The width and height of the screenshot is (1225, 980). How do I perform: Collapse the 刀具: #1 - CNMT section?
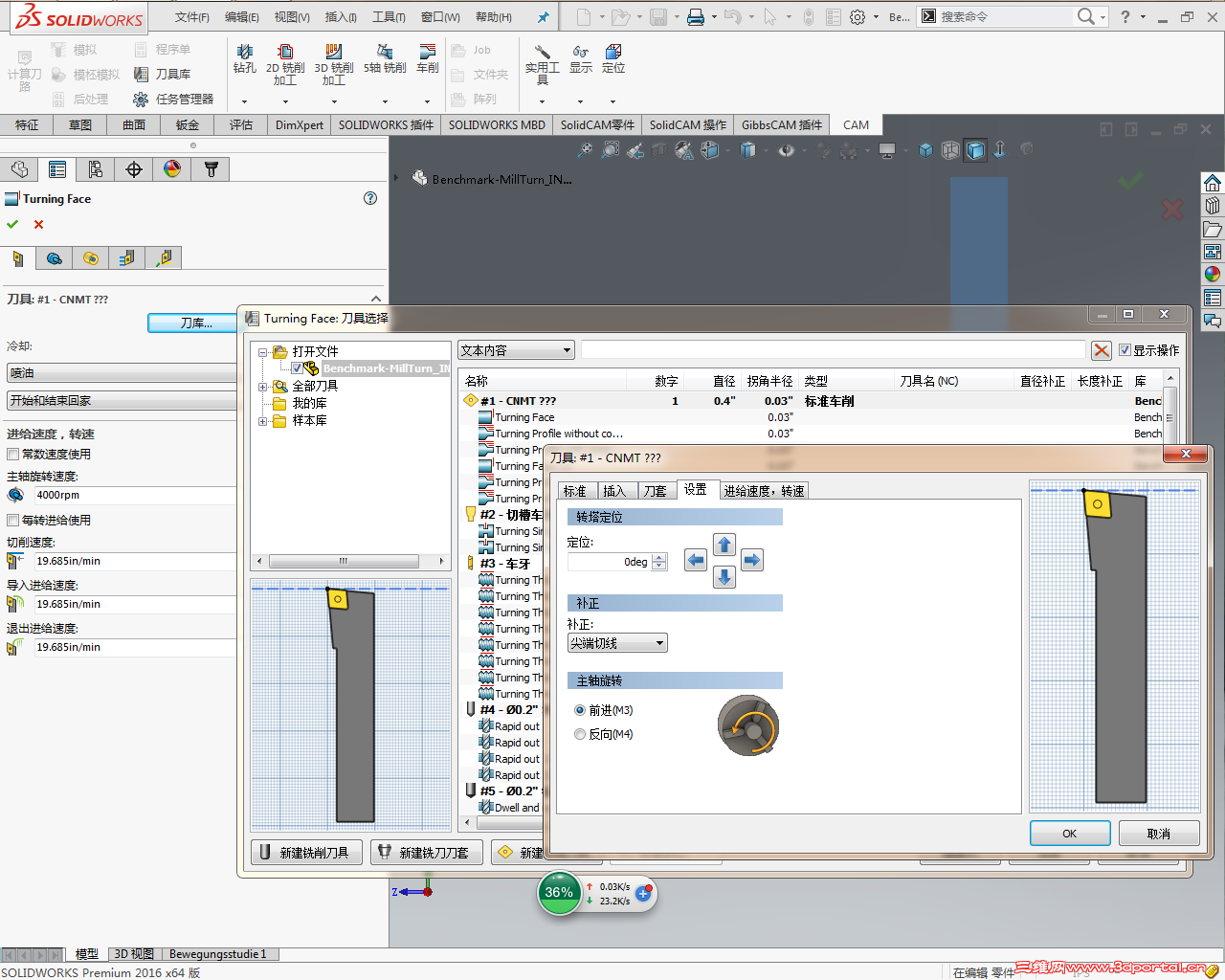[x=376, y=300]
